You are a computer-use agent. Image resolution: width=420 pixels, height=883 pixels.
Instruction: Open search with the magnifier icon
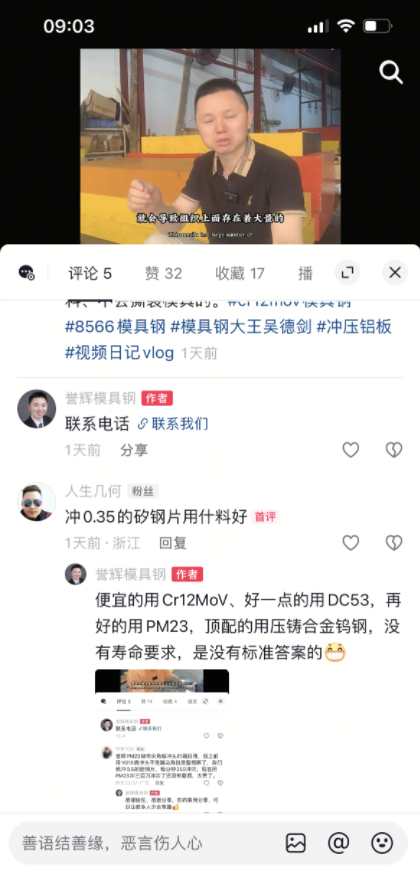(391, 72)
